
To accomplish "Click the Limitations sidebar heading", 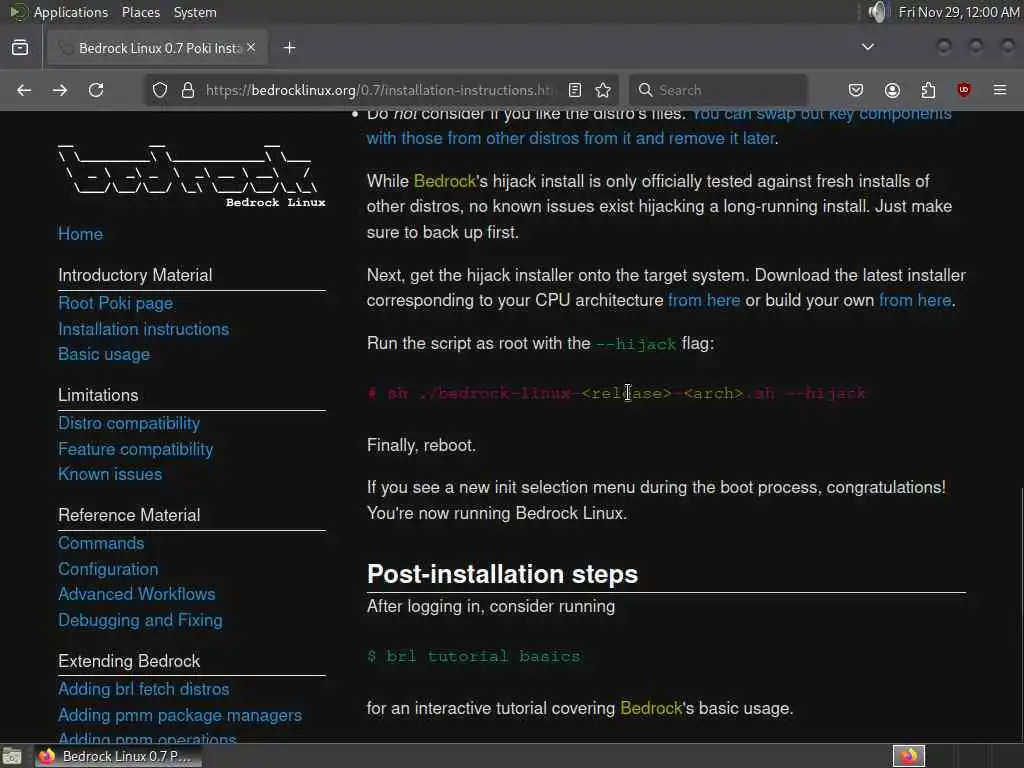I will click(x=98, y=395).
